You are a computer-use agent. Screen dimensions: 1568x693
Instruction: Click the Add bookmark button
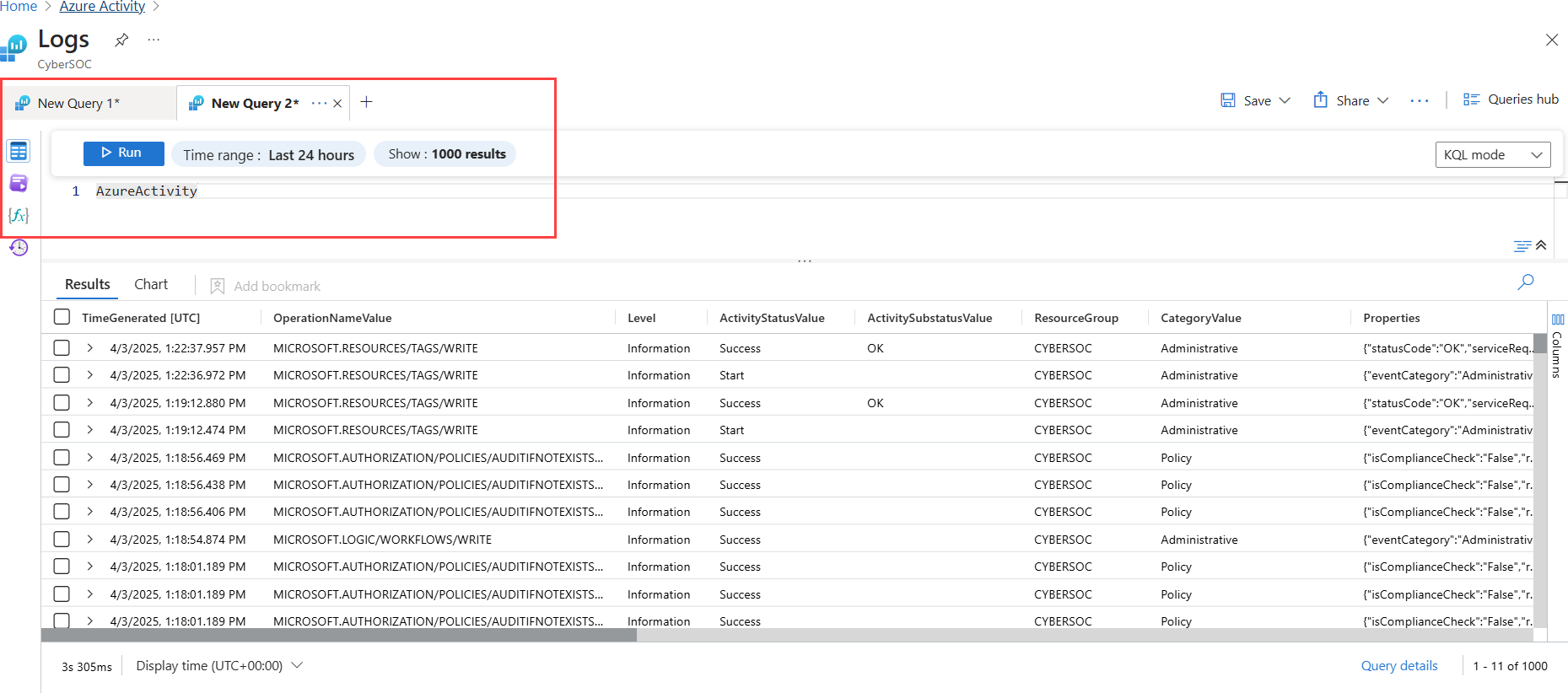[265, 287]
